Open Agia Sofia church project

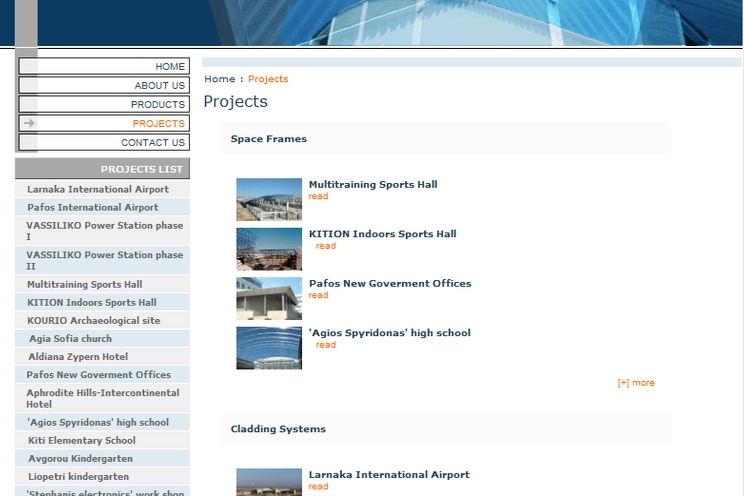[x=102, y=338]
